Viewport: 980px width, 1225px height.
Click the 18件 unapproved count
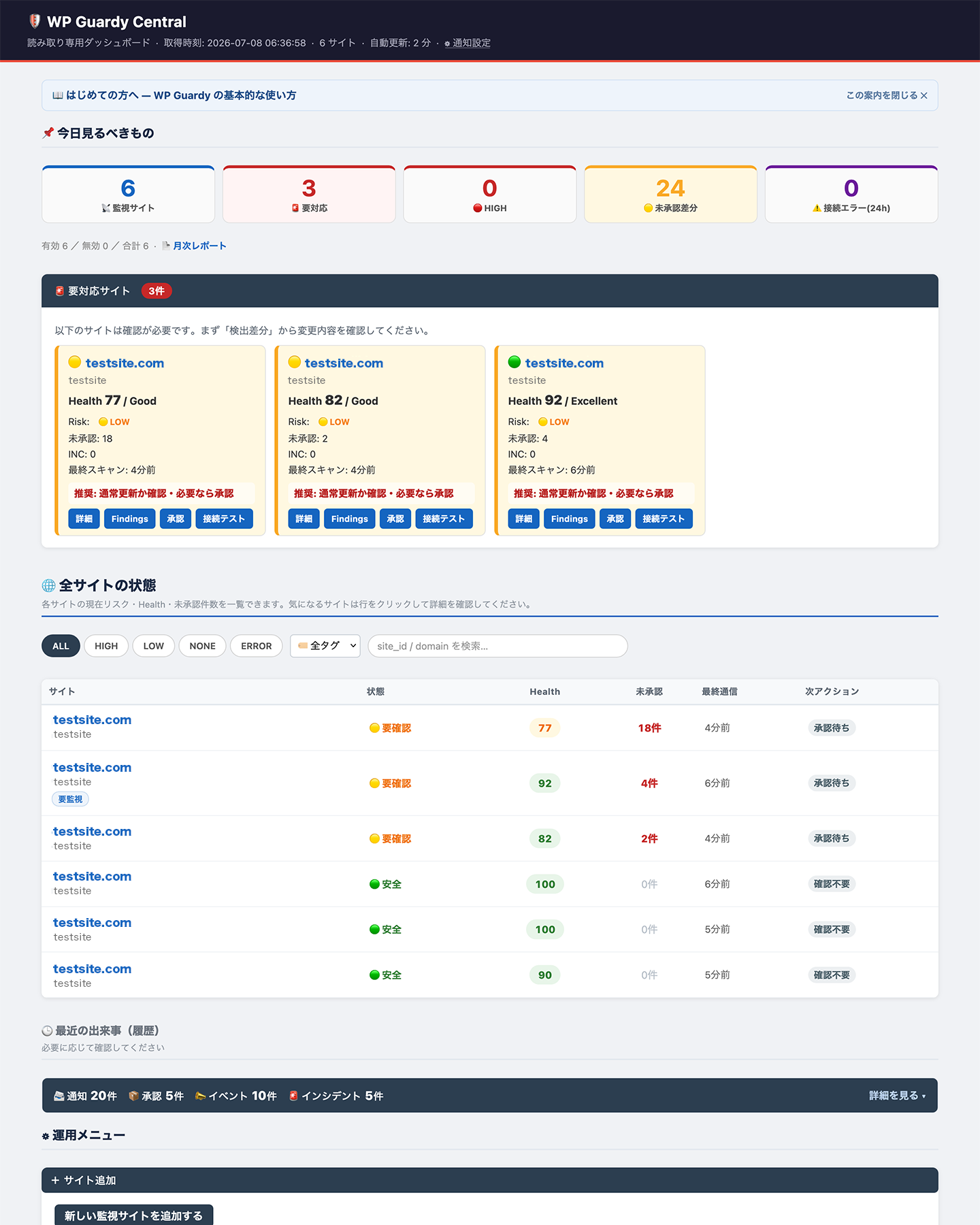[x=649, y=728]
